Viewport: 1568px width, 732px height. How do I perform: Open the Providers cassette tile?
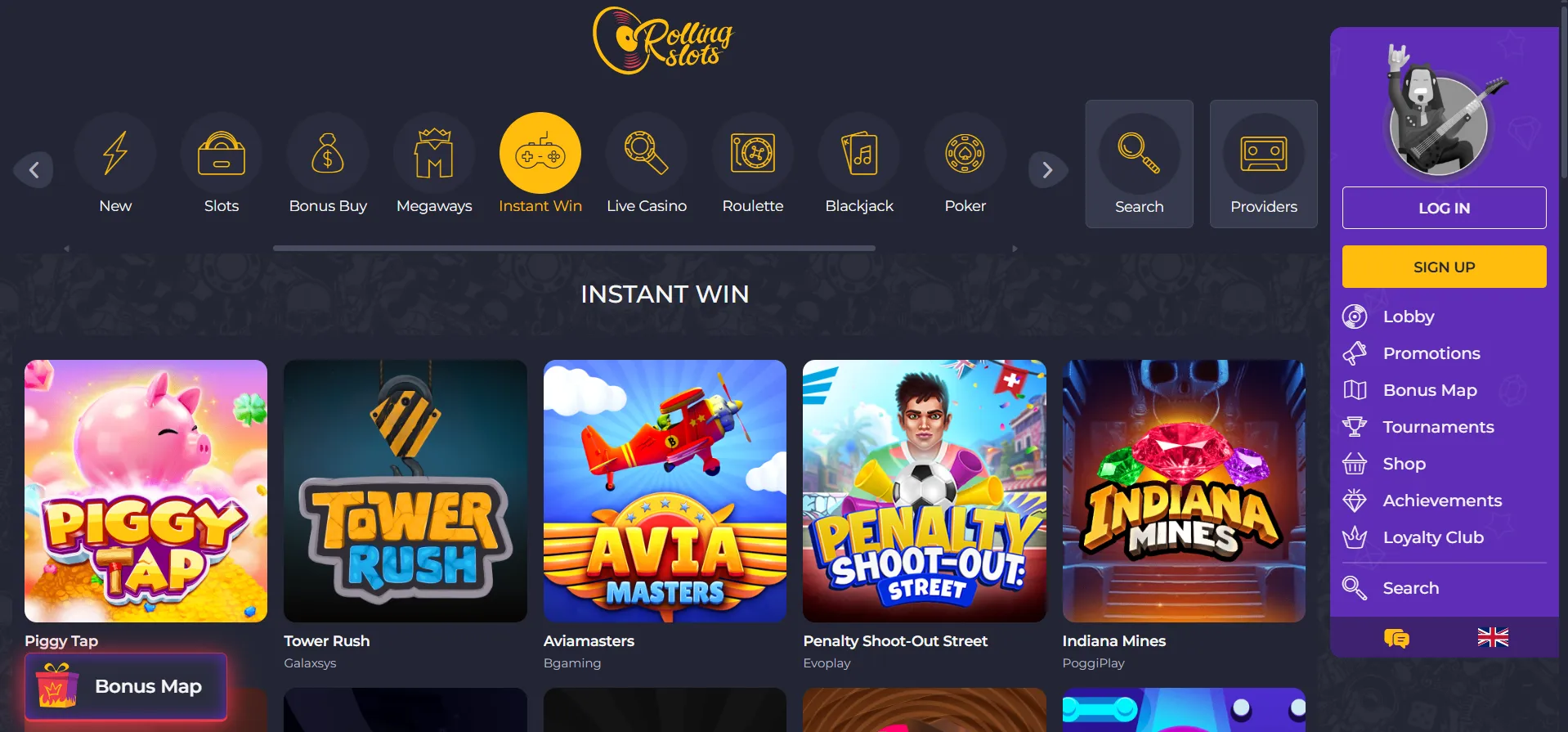(x=1264, y=164)
